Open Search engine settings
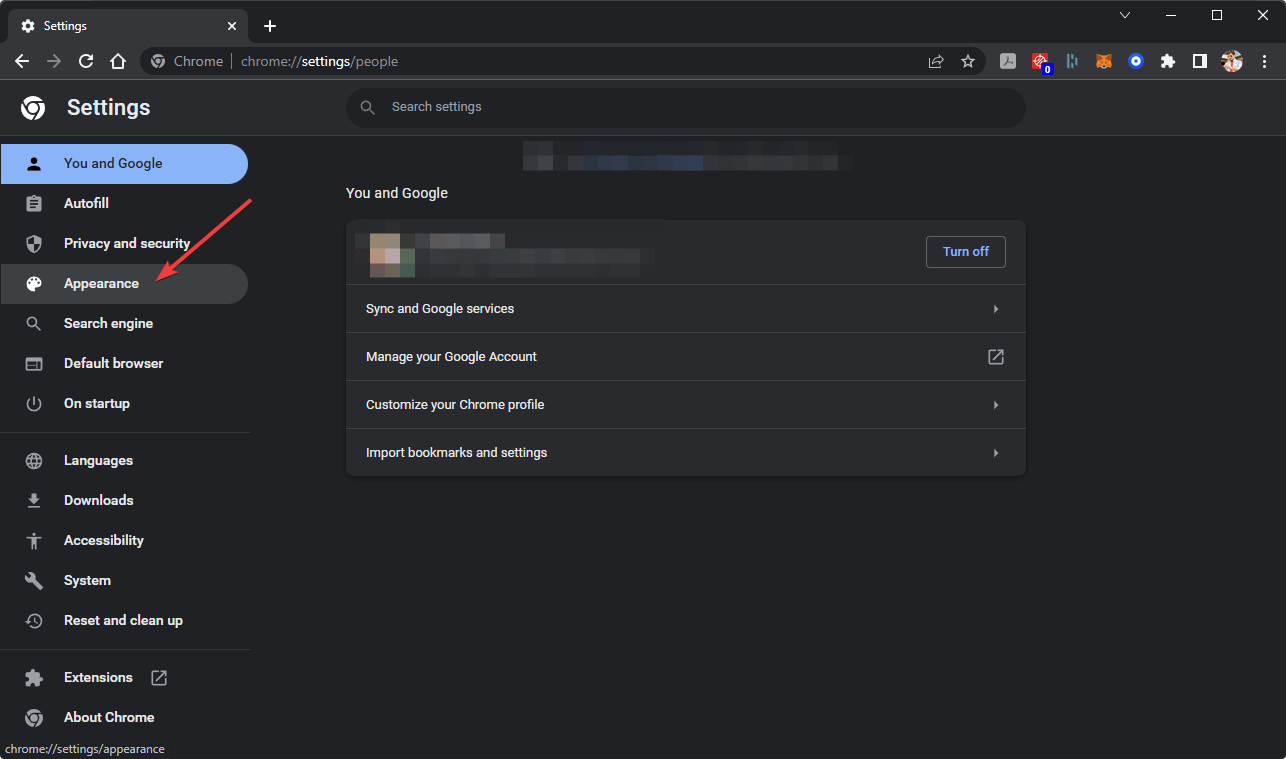The height and width of the screenshot is (759, 1286). click(124, 324)
